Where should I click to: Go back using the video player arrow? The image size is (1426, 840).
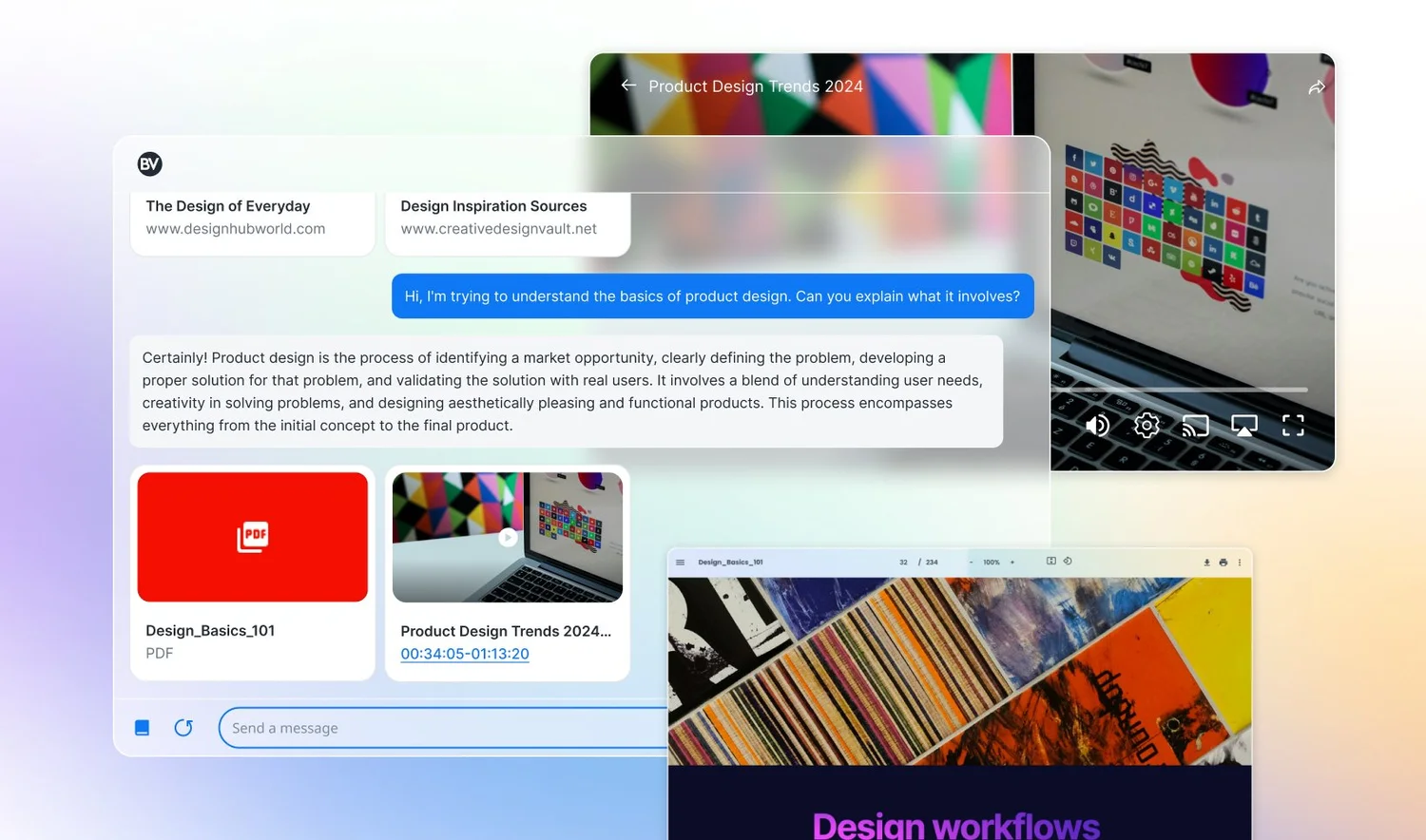point(628,86)
